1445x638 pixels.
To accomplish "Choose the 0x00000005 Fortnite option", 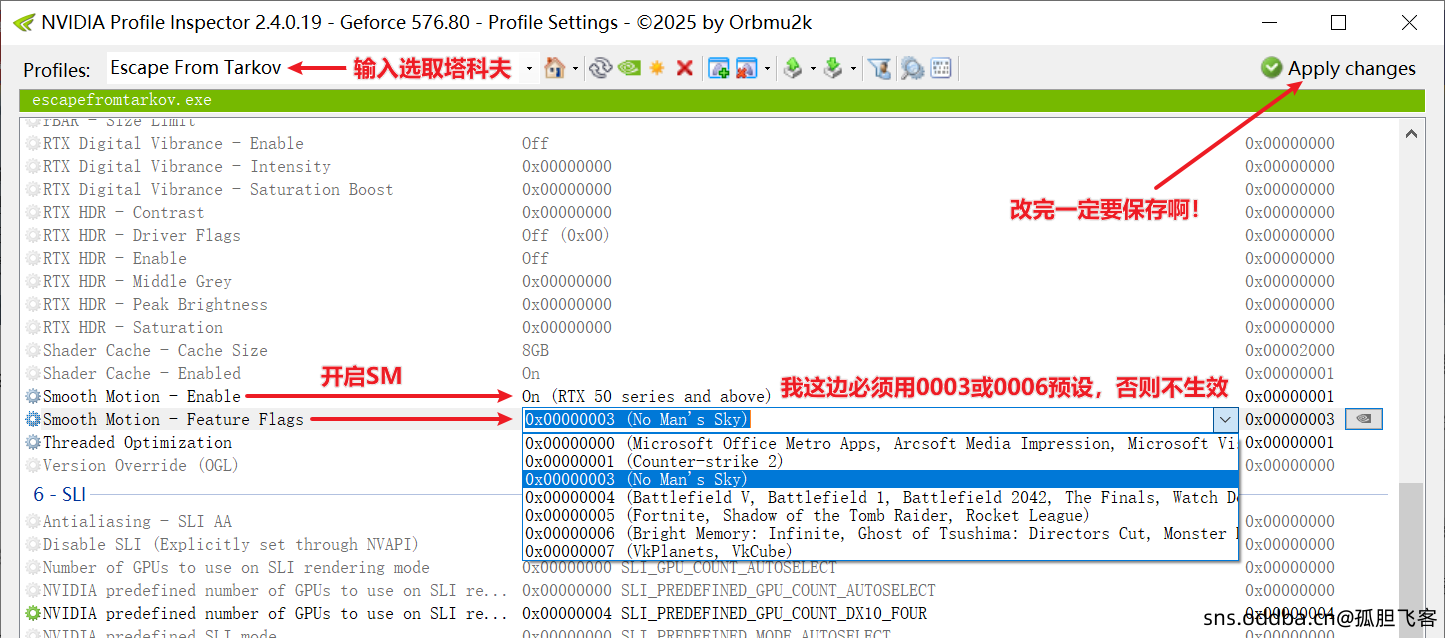I will point(881,515).
